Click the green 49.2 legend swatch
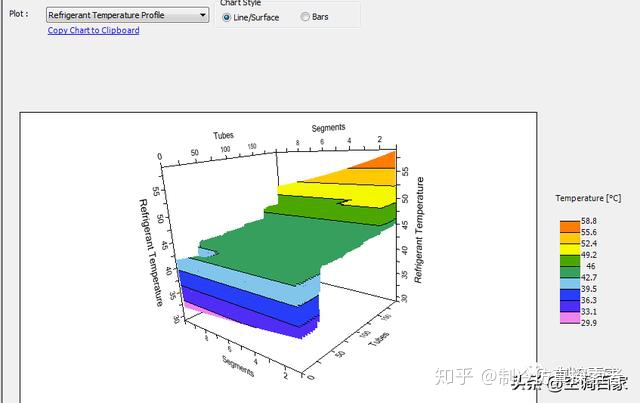Image resolution: width=640 pixels, height=403 pixels. coord(570,261)
